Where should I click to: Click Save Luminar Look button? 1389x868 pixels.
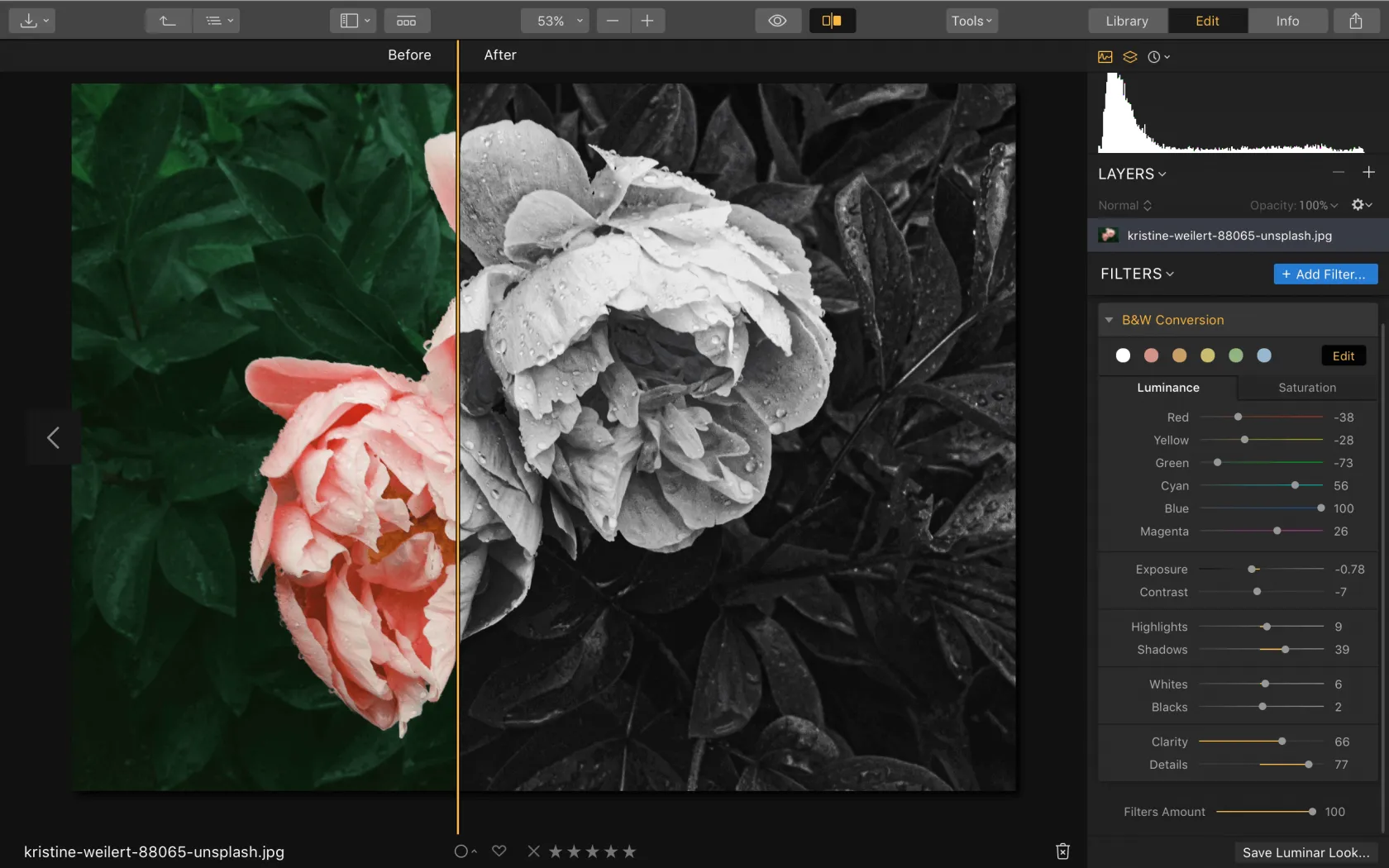(1305, 852)
